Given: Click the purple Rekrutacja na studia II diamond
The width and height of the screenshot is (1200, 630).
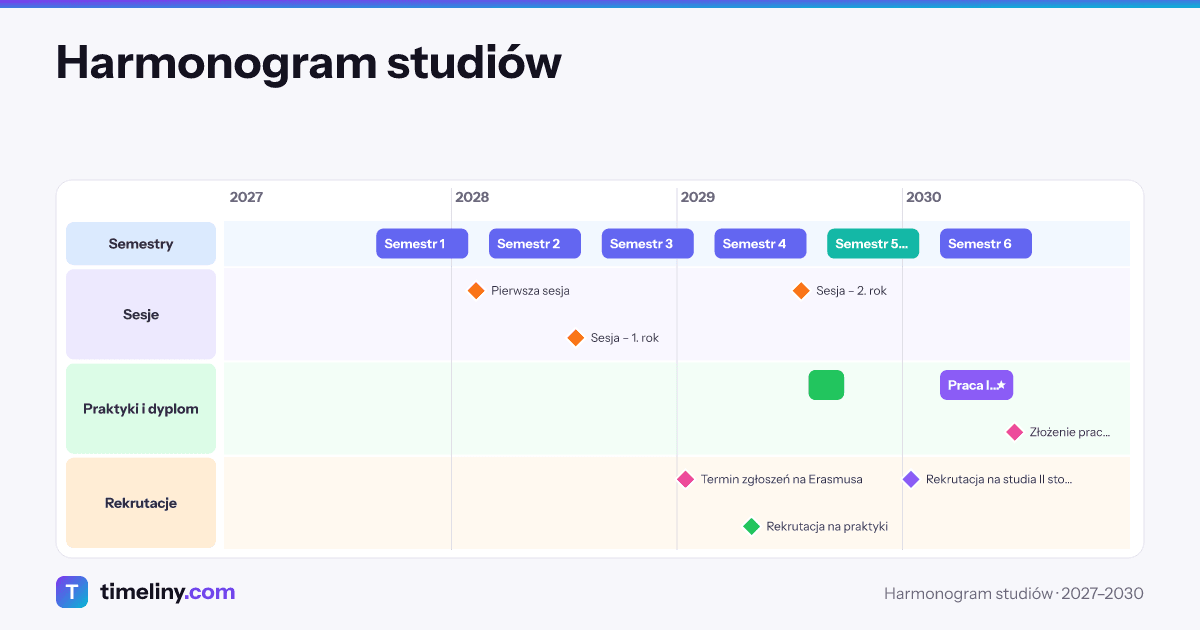Looking at the screenshot, I should (x=911, y=479).
